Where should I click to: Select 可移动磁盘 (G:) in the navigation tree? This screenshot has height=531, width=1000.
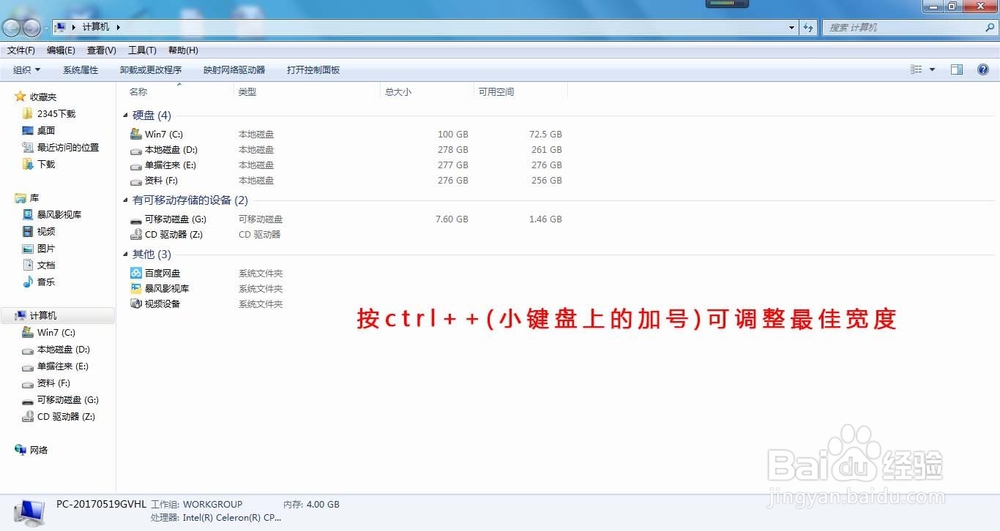point(68,400)
